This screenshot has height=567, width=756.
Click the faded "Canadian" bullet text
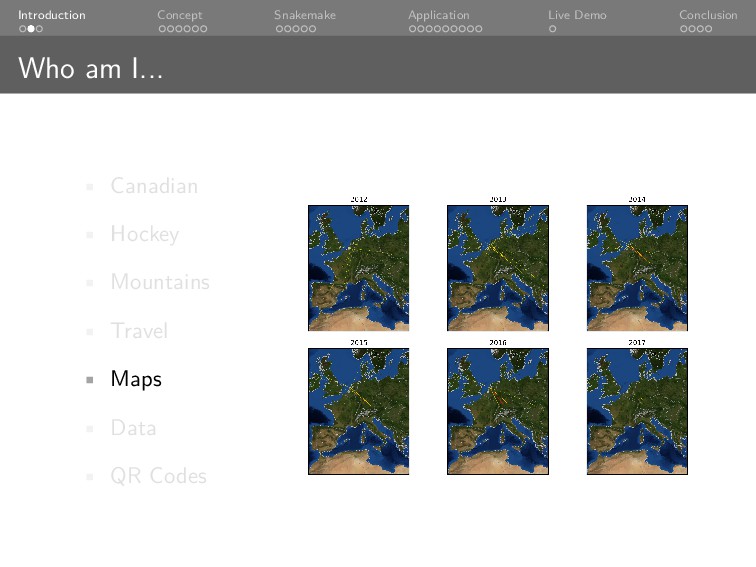coord(154,186)
